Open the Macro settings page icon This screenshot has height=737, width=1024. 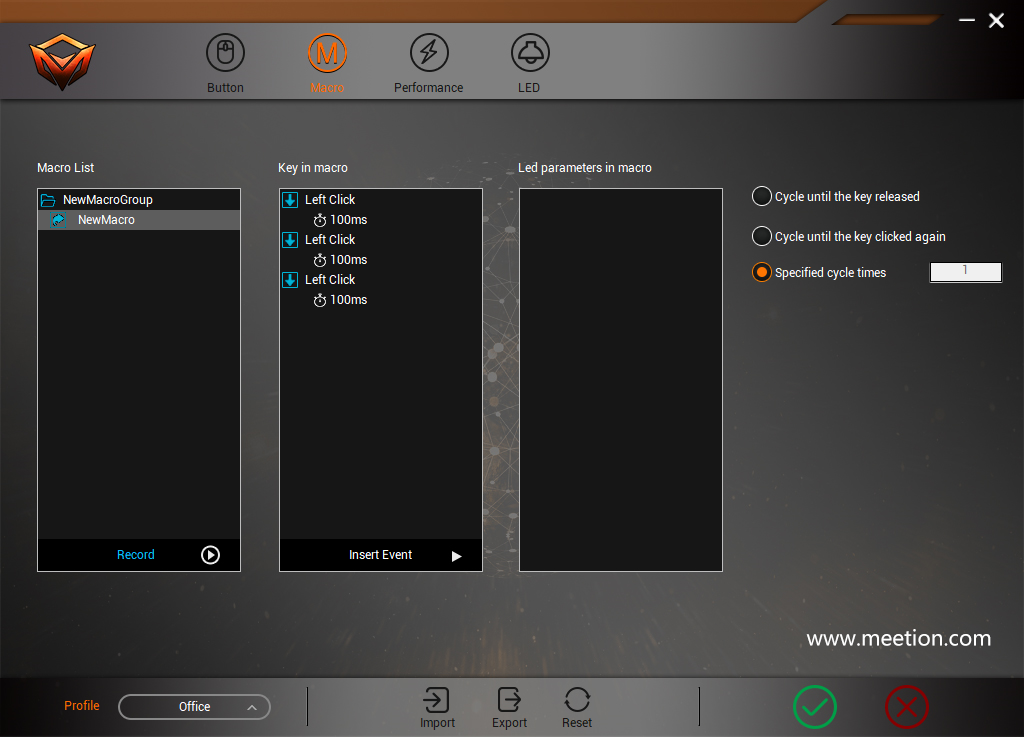click(x=327, y=51)
